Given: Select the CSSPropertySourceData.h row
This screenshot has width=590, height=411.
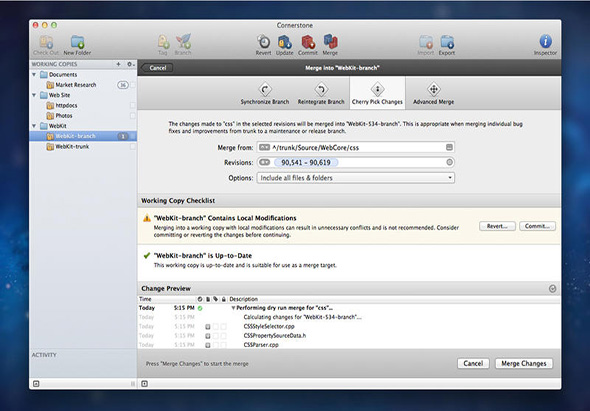Looking at the screenshot, I should (x=349, y=336).
